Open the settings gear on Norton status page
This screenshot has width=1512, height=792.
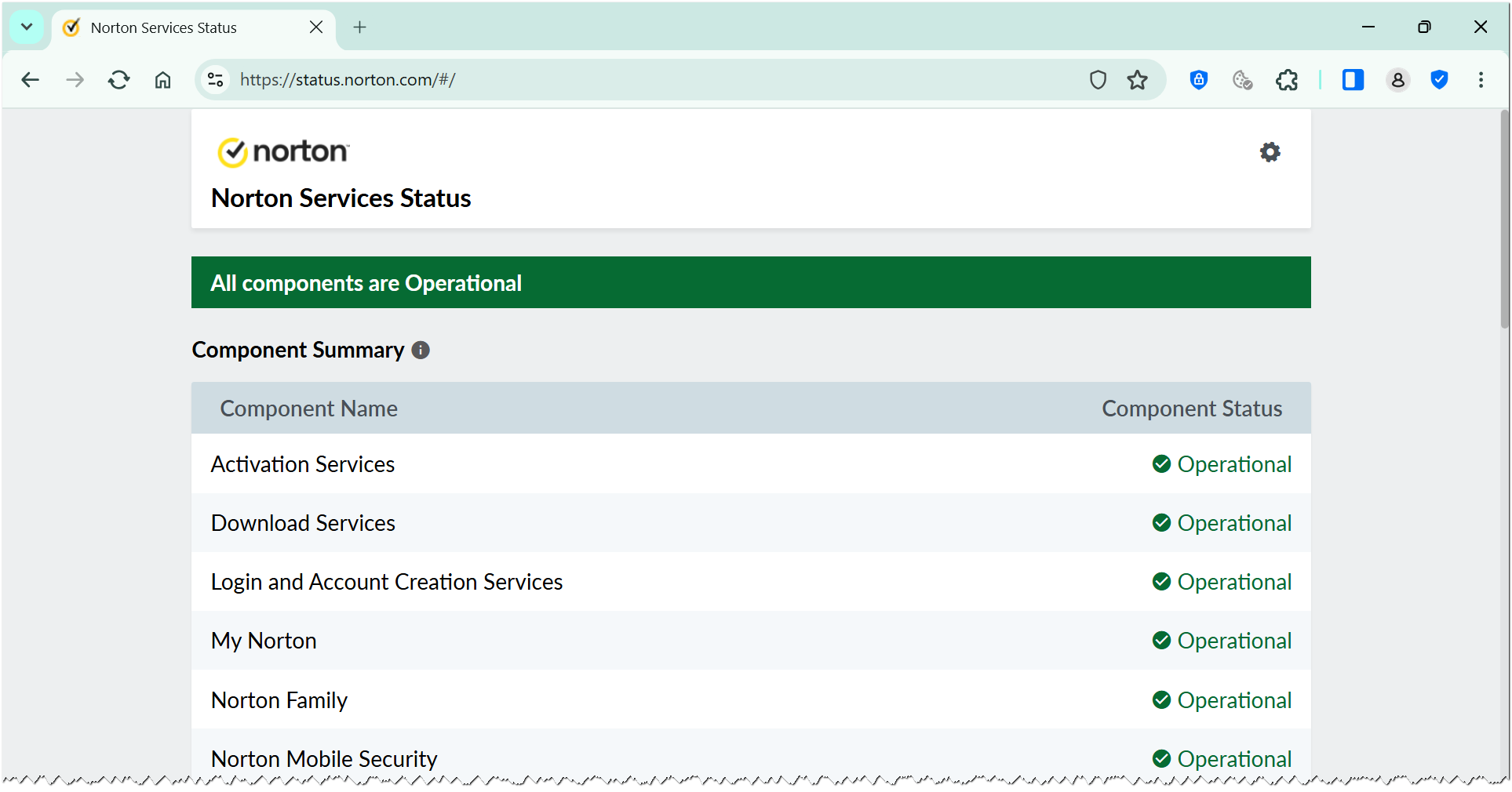(1270, 152)
